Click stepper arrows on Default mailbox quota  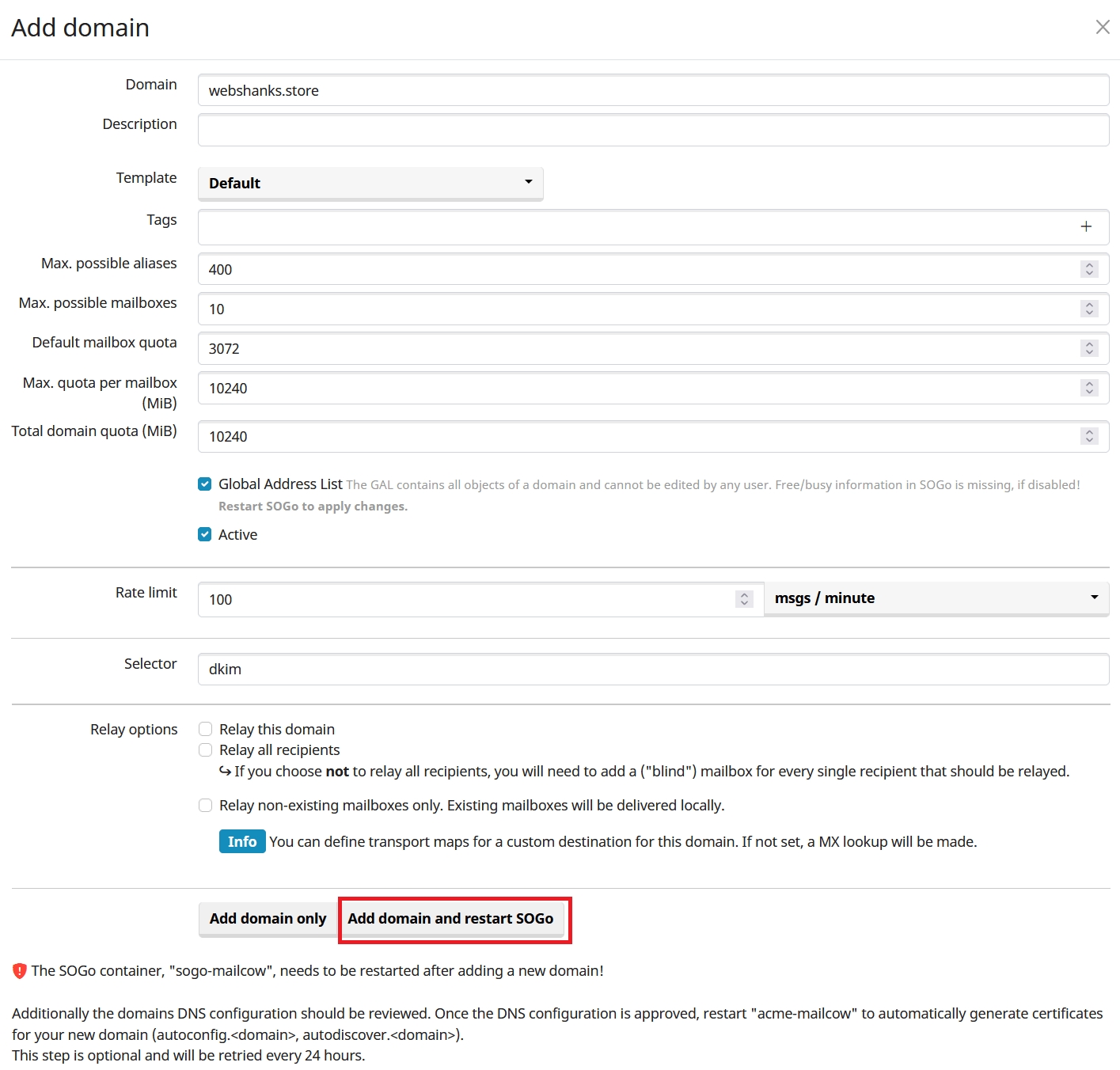click(x=1089, y=349)
